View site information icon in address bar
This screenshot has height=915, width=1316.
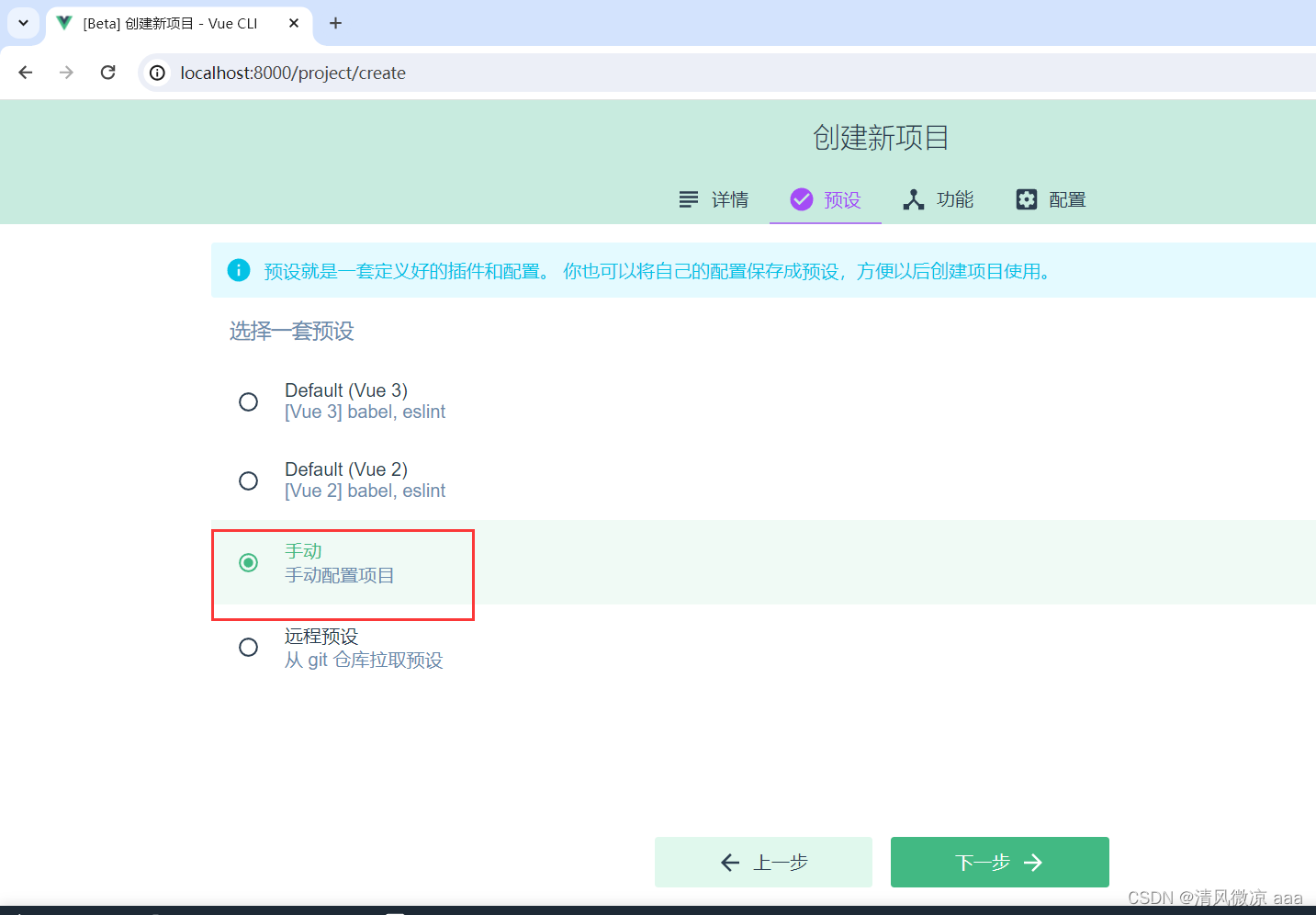(158, 73)
